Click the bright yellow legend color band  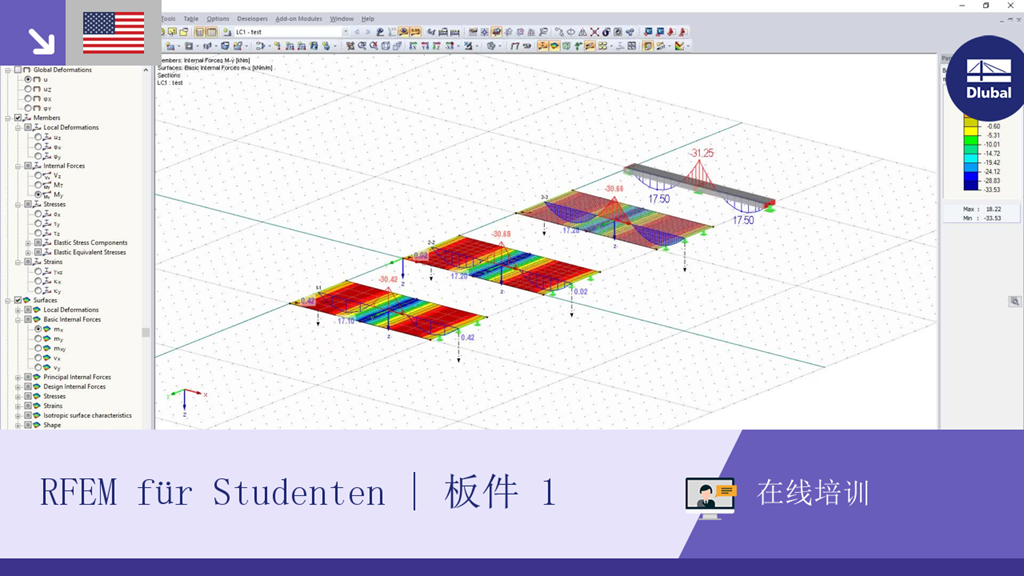pos(971,132)
